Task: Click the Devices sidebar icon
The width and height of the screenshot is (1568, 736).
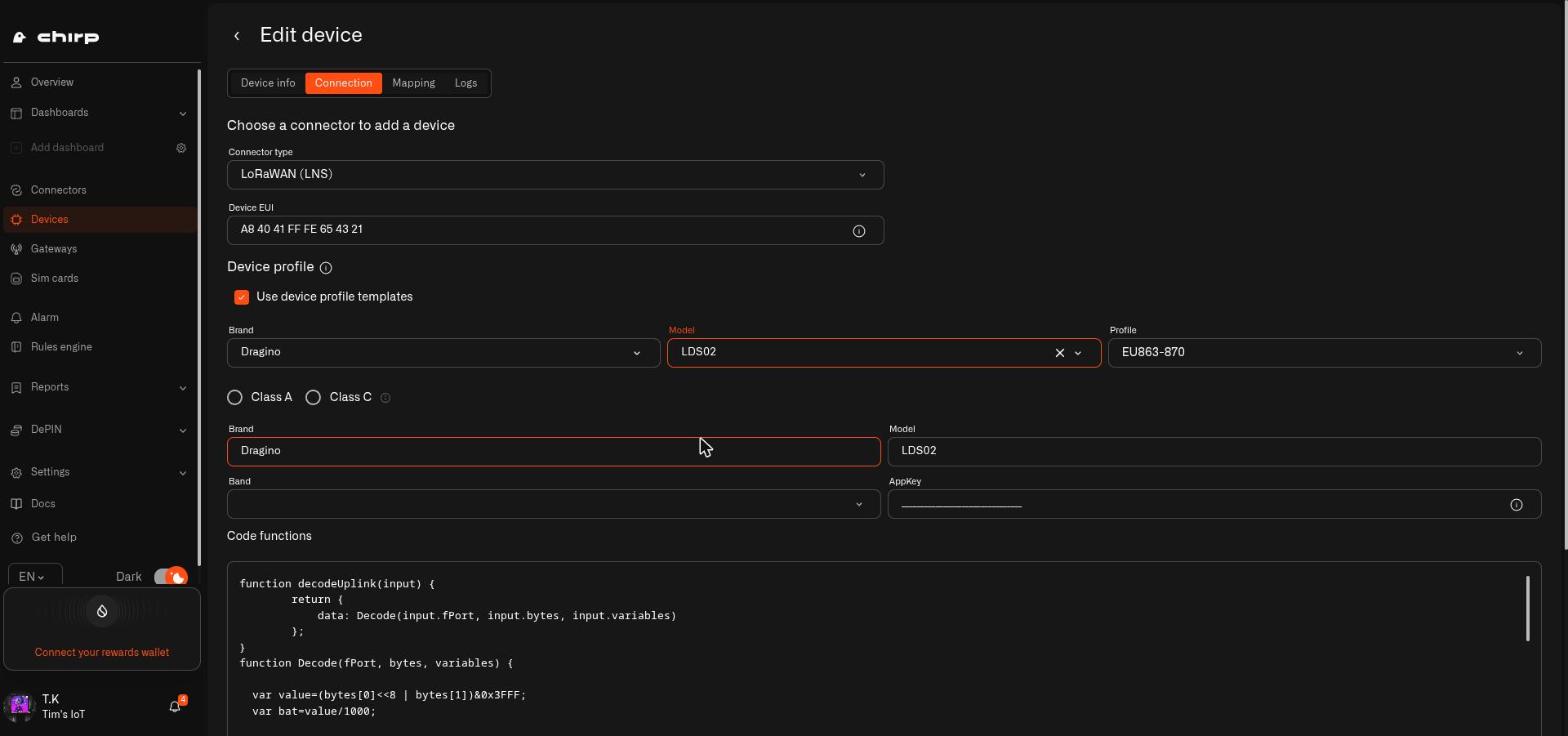Action: point(16,220)
